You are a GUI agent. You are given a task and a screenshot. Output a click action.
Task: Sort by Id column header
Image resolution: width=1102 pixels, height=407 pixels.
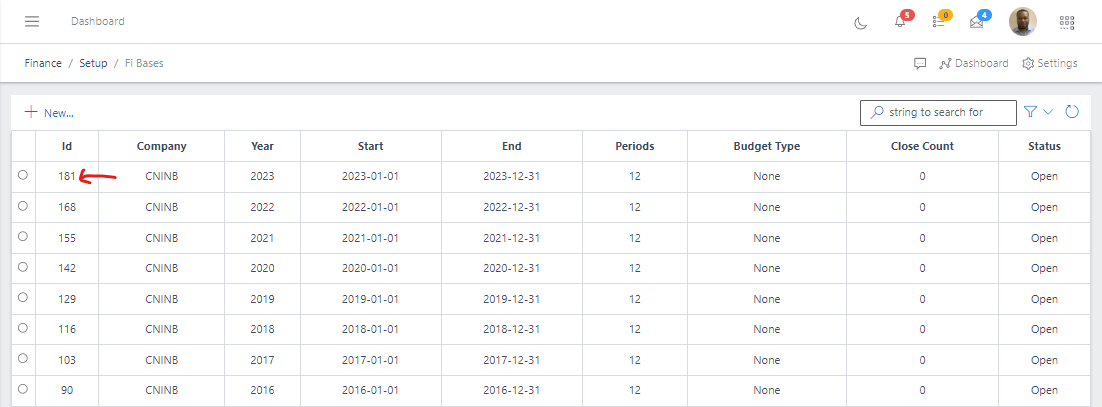[67, 146]
